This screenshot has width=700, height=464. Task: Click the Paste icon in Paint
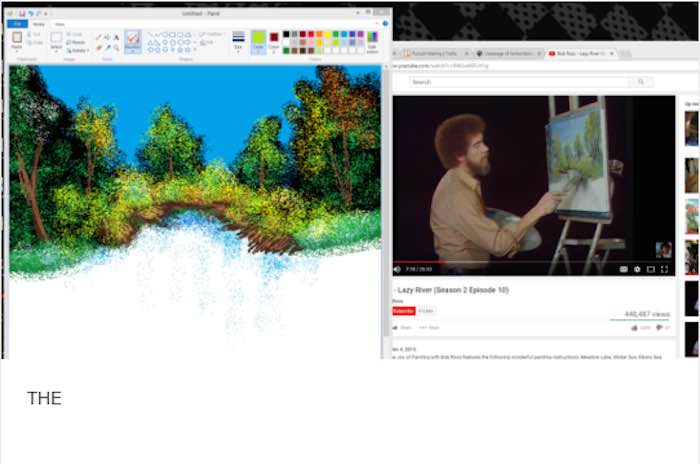click(17, 39)
